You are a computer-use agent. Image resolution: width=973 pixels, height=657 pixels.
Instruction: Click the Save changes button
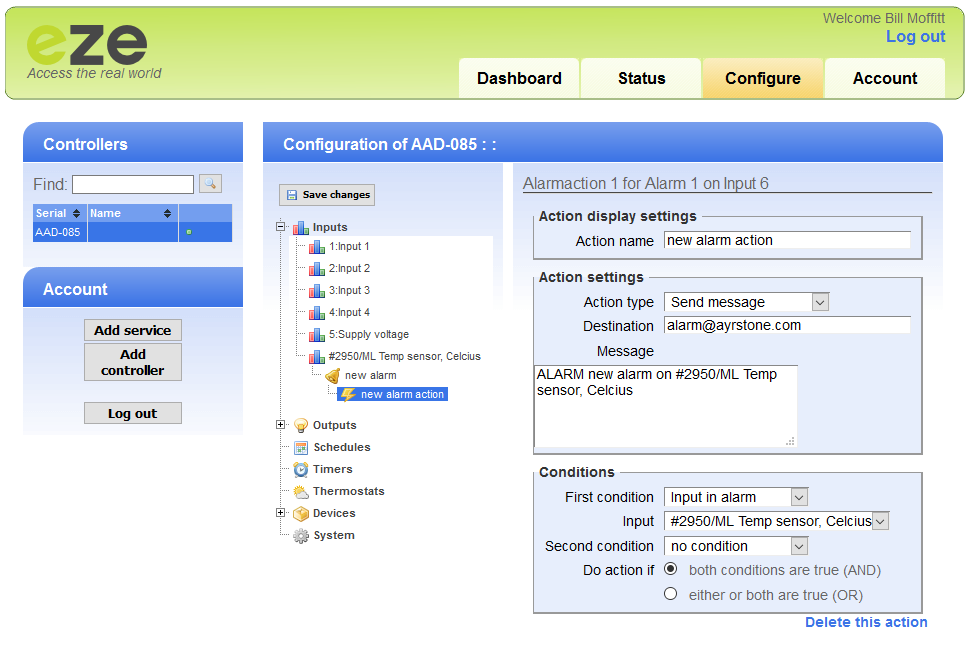[327, 195]
